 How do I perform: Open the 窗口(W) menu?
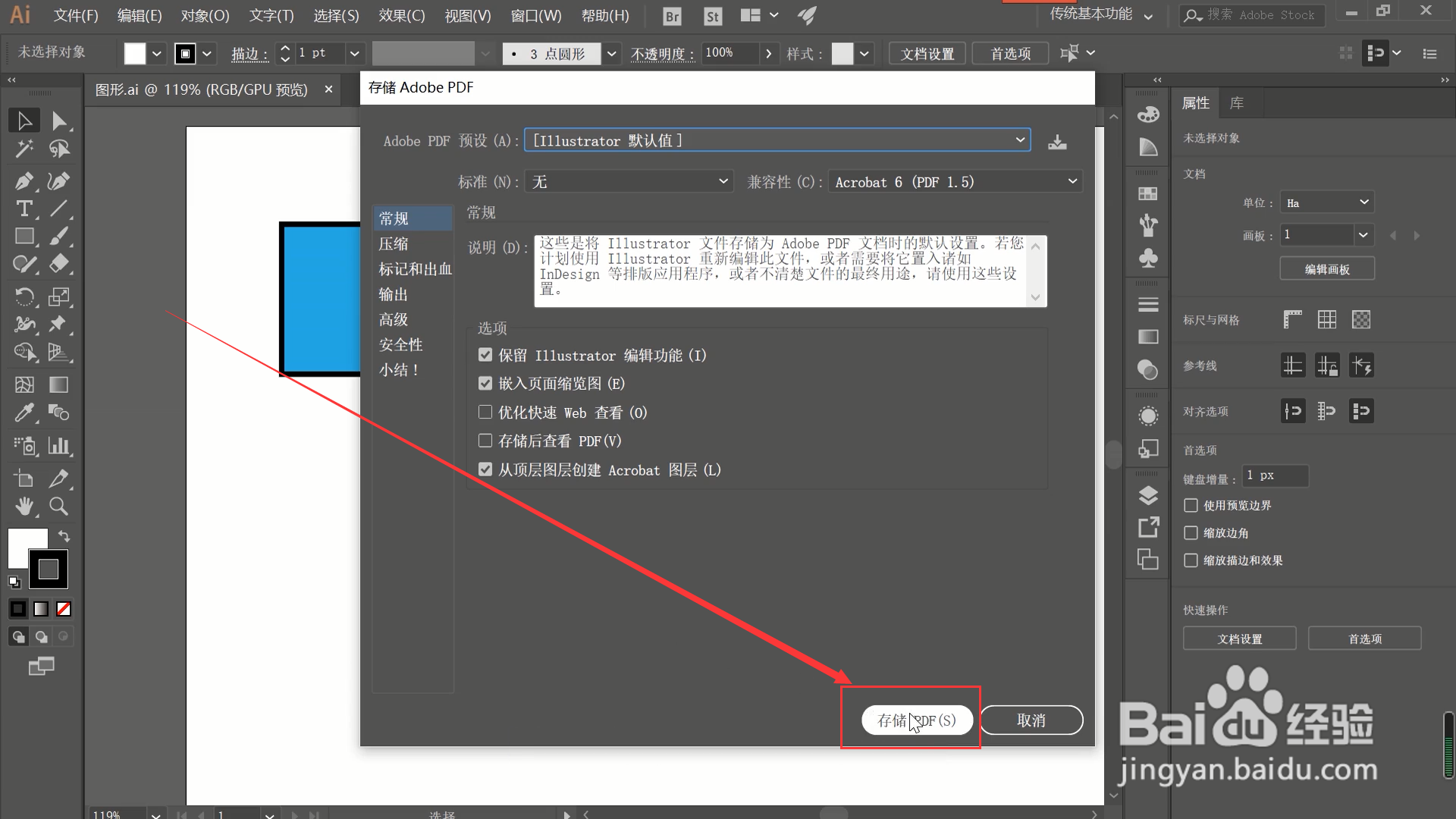[536, 16]
